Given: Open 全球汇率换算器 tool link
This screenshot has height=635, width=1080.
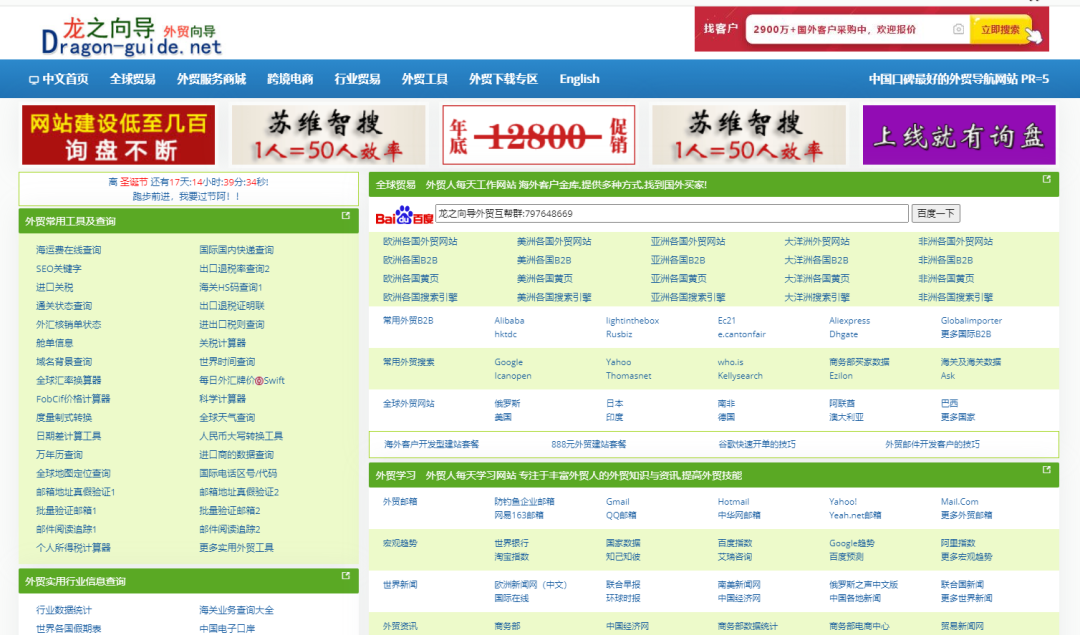Looking at the screenshot, I should 69,380.
